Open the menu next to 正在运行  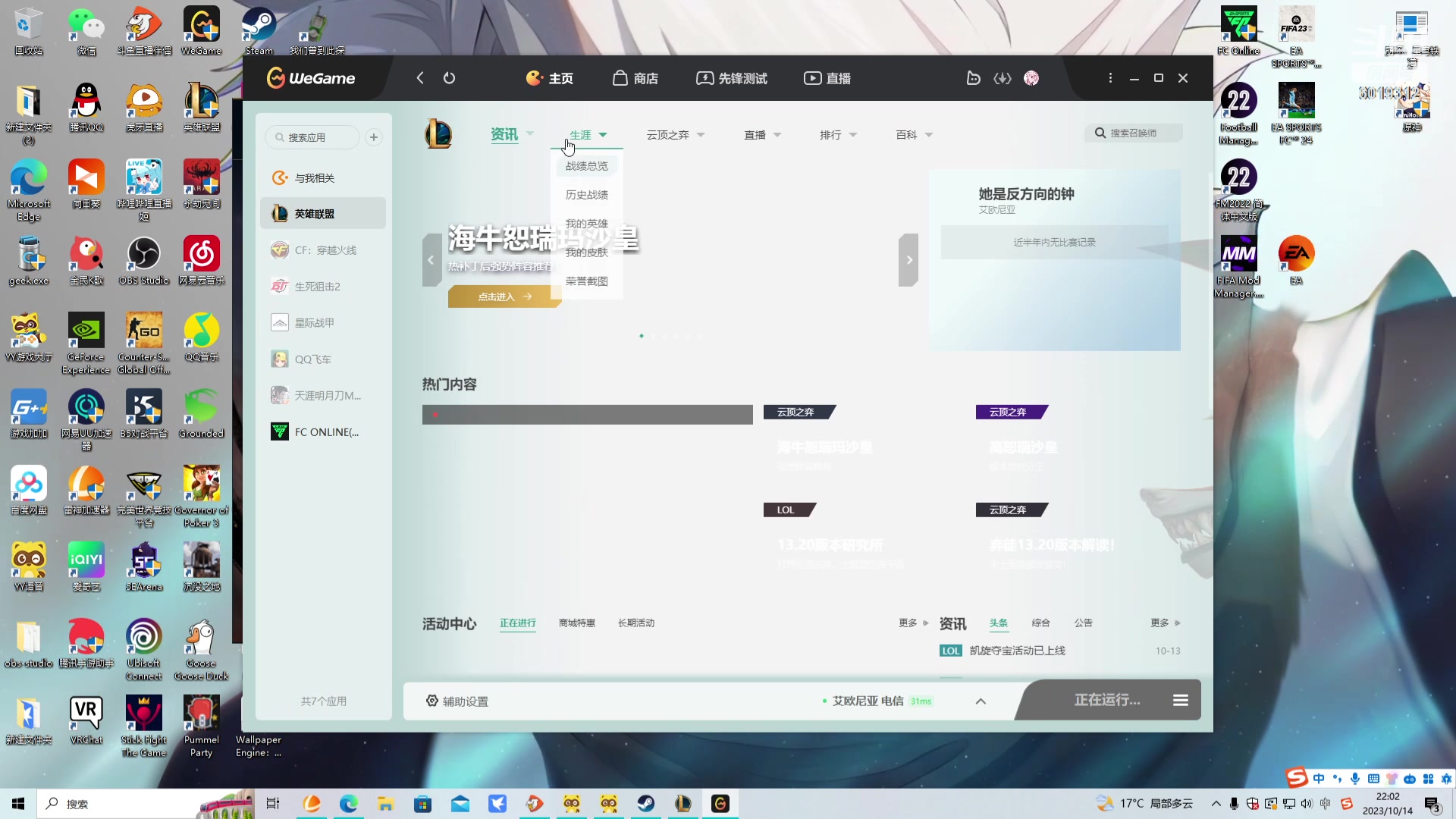[1181, 700]
